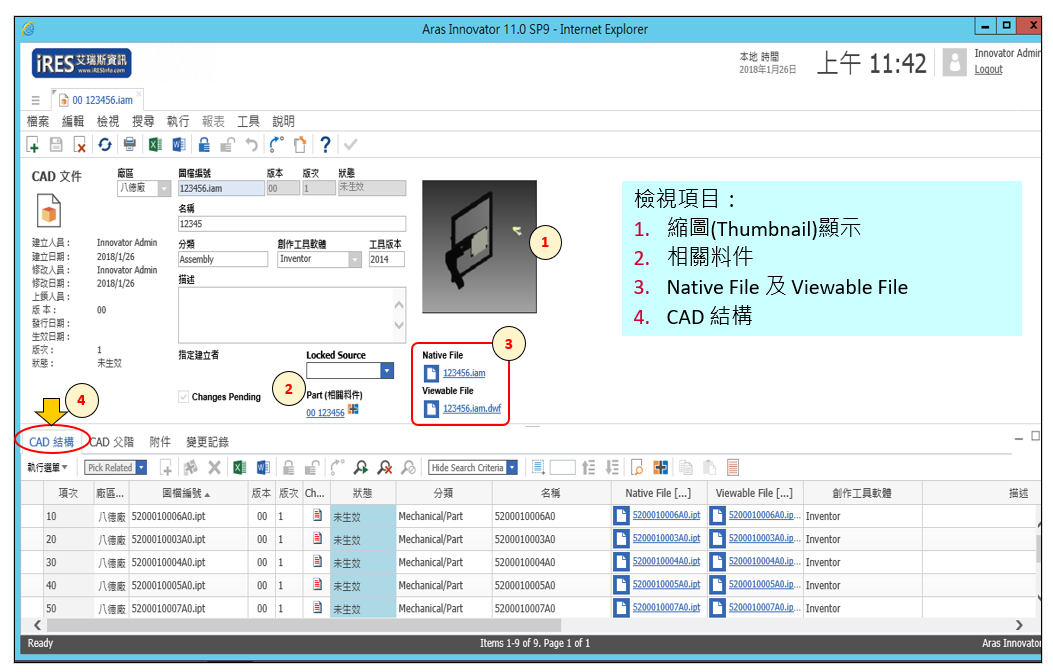Click the Save floppy disk icon in top toolbar
1053x672 pixels.
[56, 144]
